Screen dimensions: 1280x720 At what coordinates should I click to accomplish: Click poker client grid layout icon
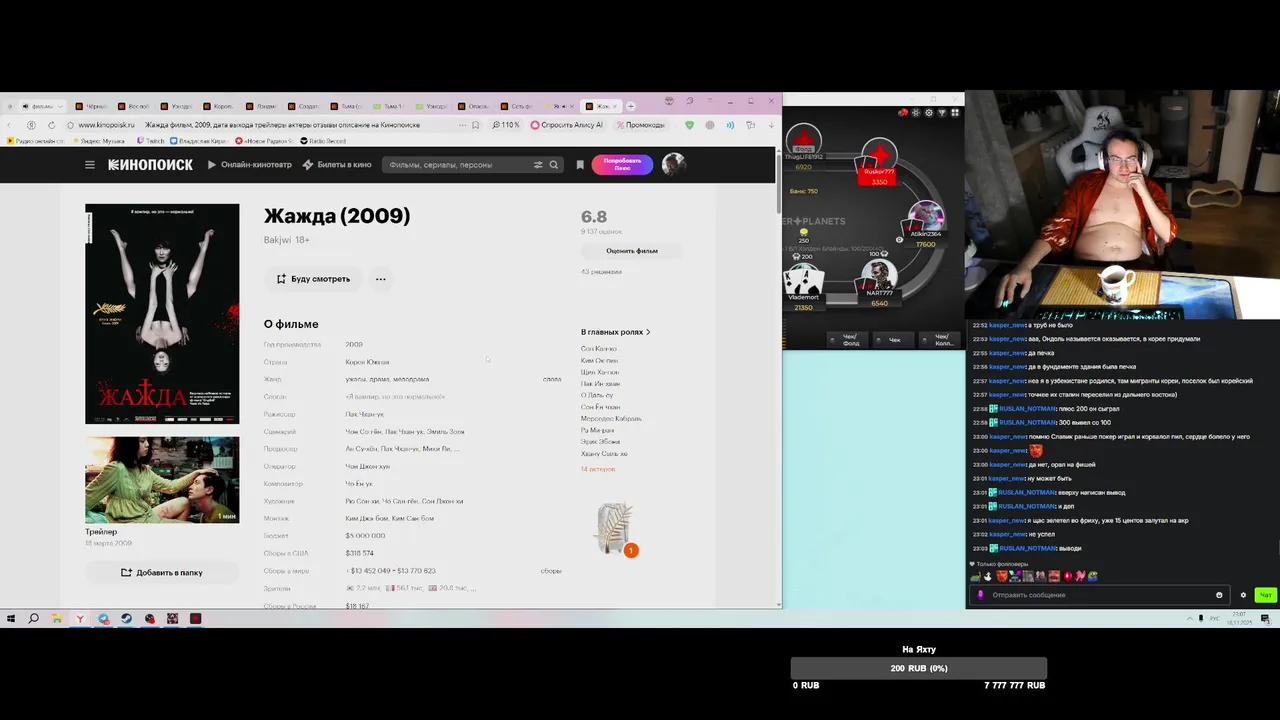click(x=955, y=113)
